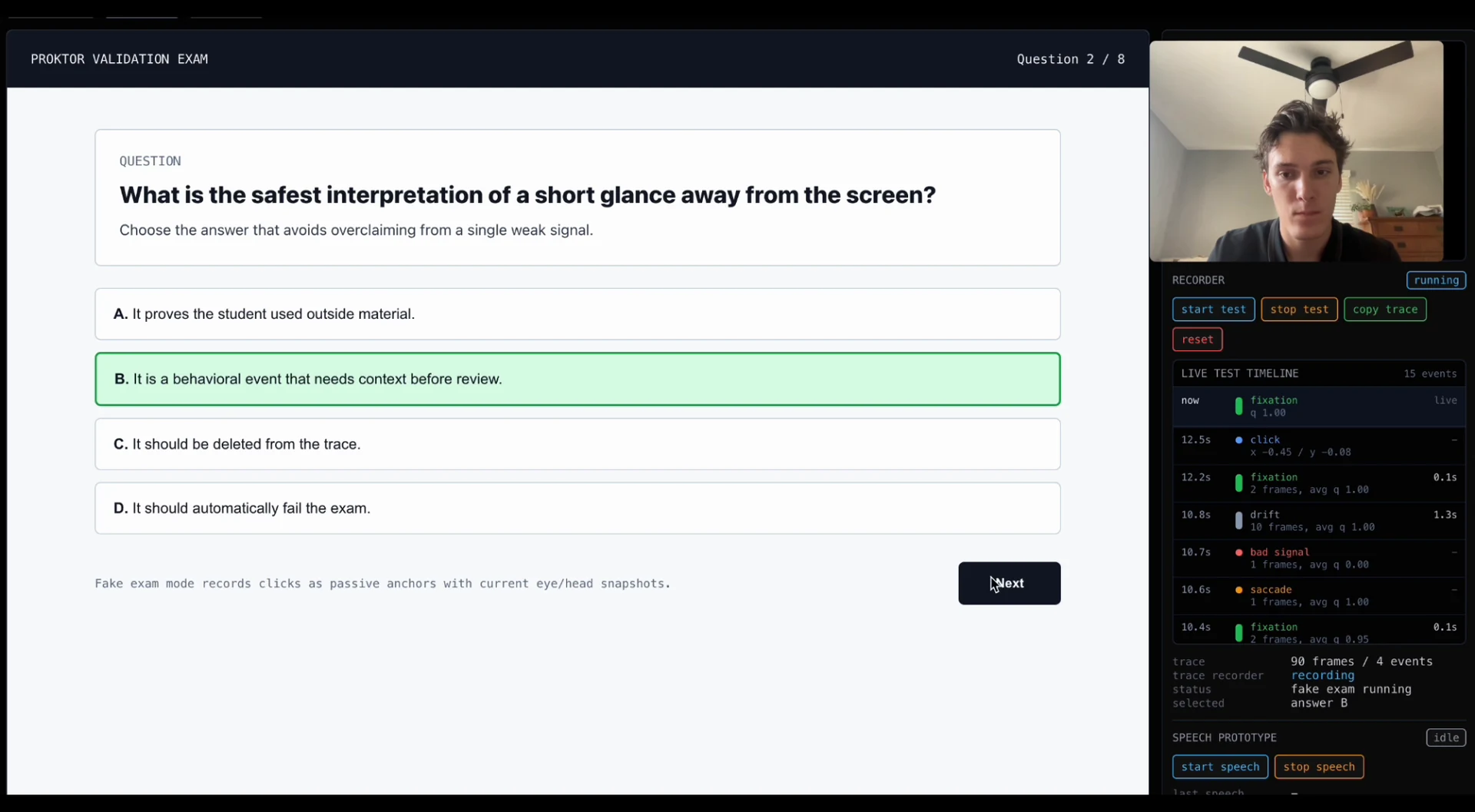
Task: Select the drift event at 10.8s
Action: click(x=1318, y=520)
